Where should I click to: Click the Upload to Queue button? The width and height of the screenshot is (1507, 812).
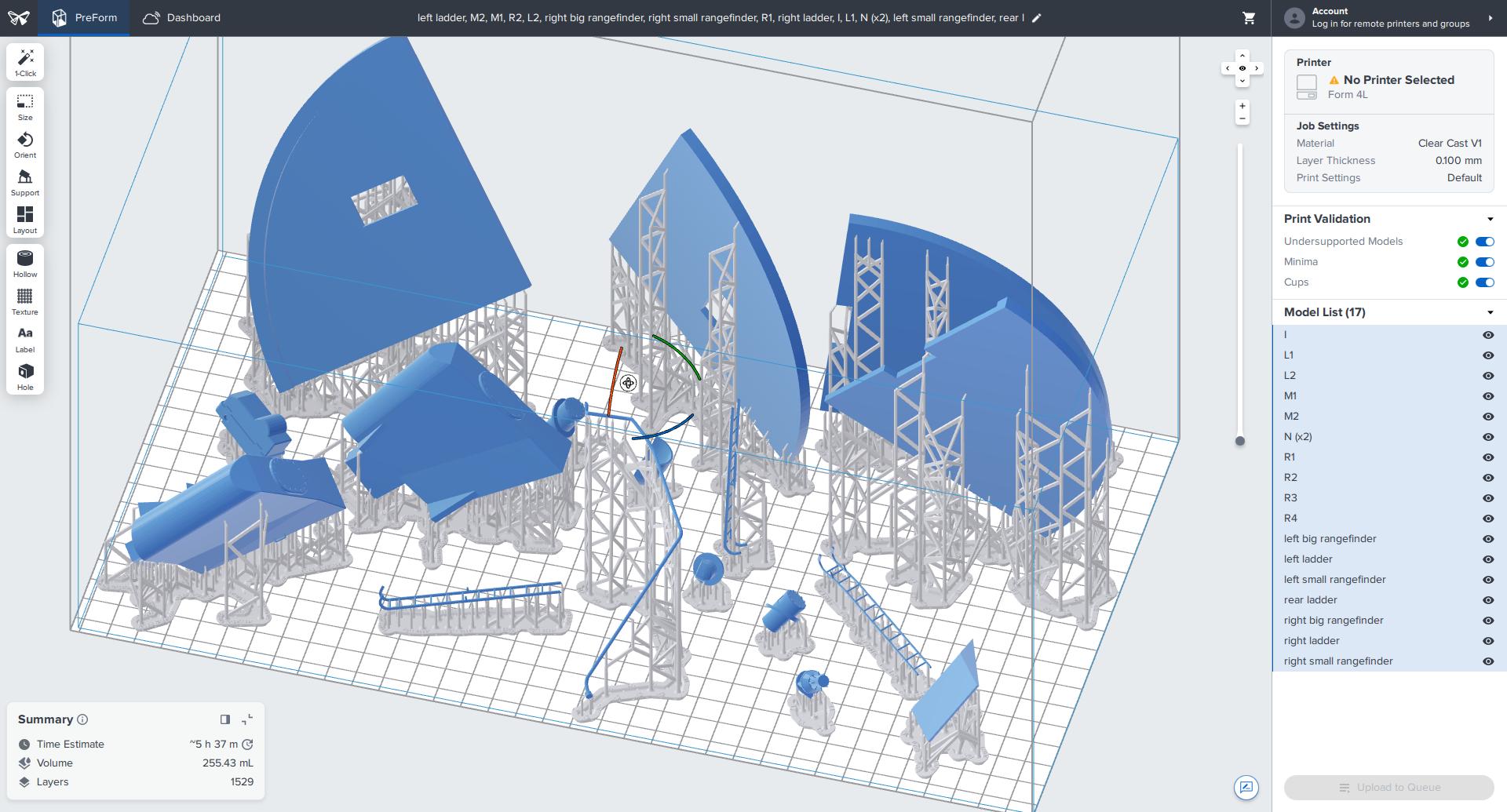pos(1388,788)
